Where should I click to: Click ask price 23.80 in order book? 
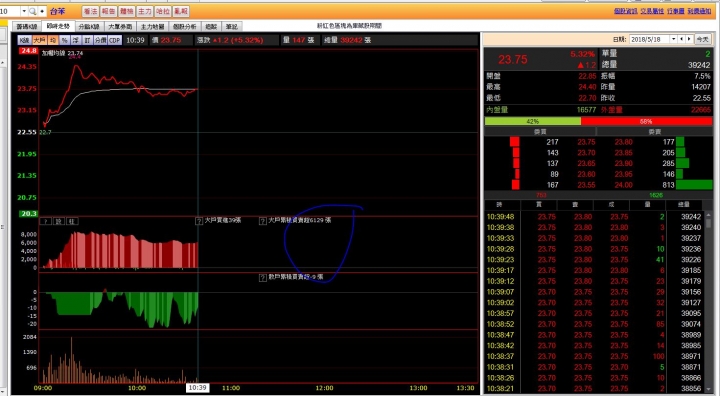pyautogui.click(x=624, y=142)
